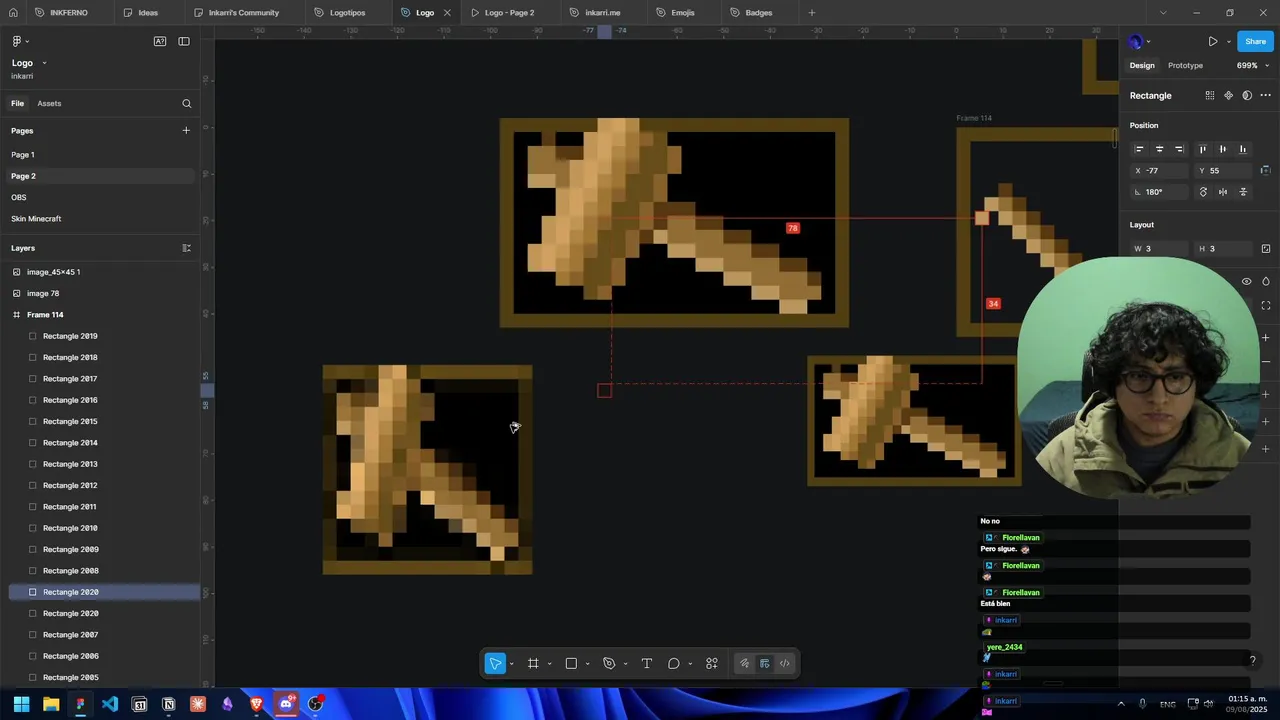Screen dimensions: 1280x720
Task: Present the prototype with play icon
Action: point(1212,42)
